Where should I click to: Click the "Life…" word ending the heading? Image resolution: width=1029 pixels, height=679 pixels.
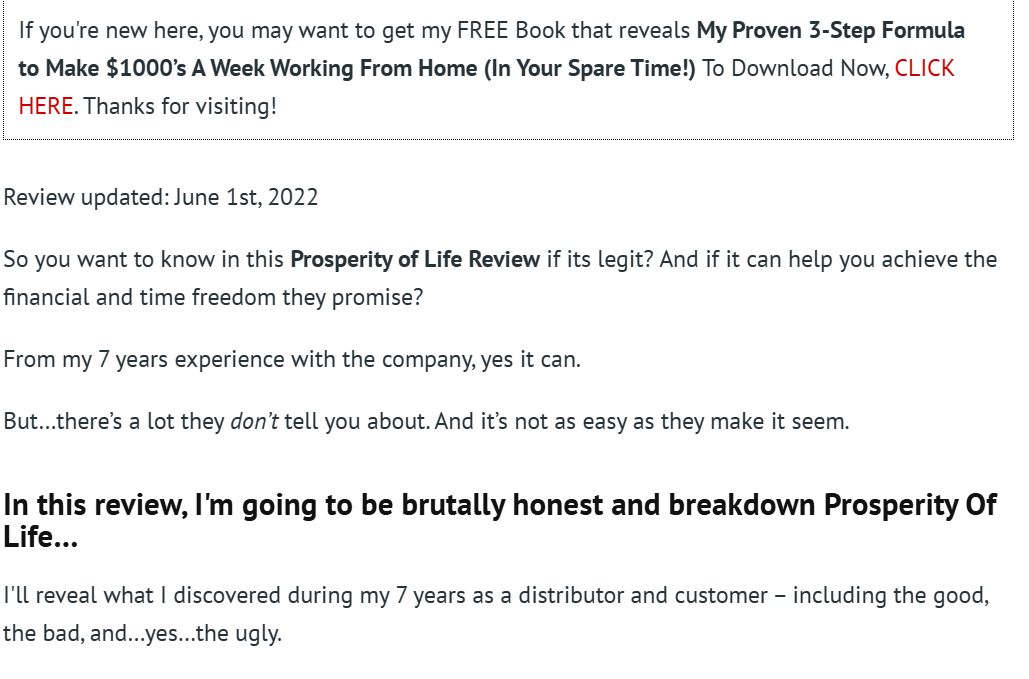coord(40,538)
